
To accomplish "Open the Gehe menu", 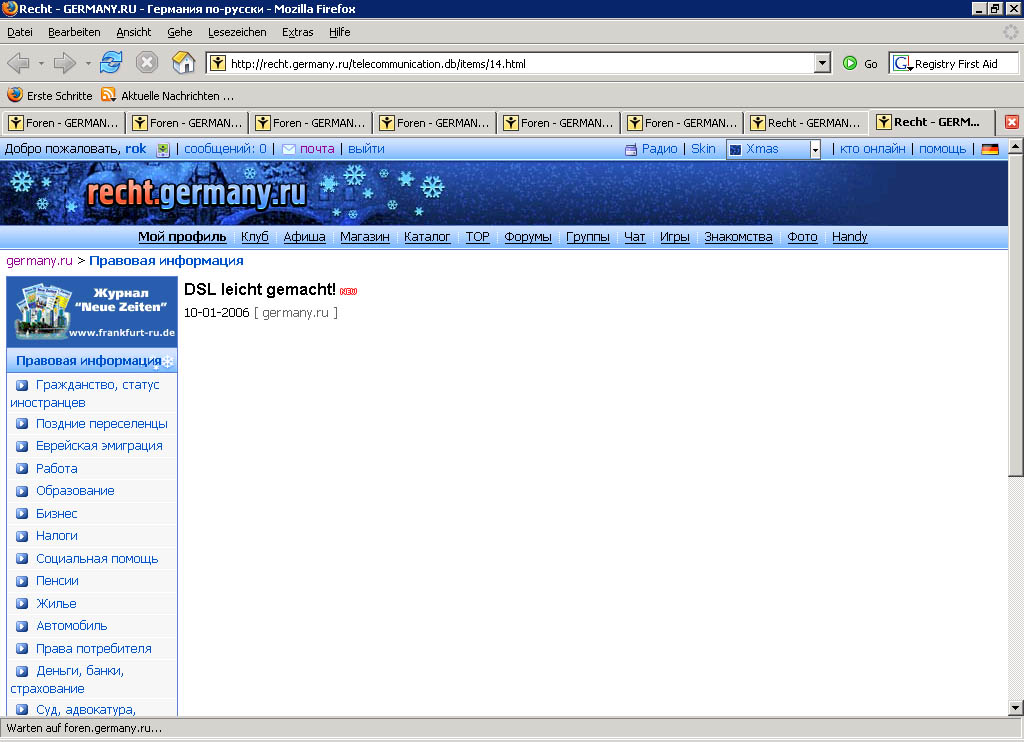I will coord(180,32).
